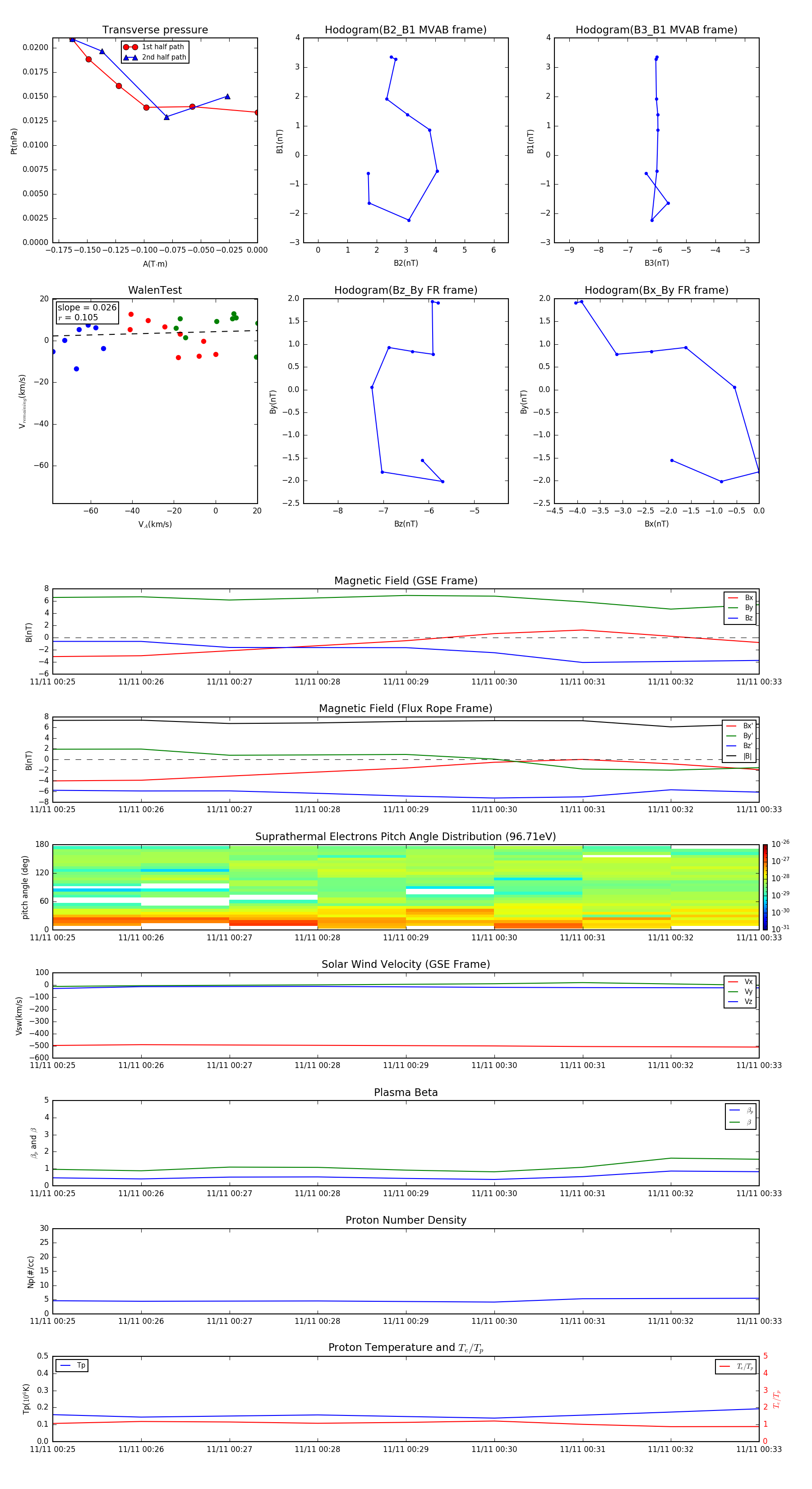Click the "Plasma Beta" panel title
This screenshot has width=812, height=1489.
point(406,1092)
